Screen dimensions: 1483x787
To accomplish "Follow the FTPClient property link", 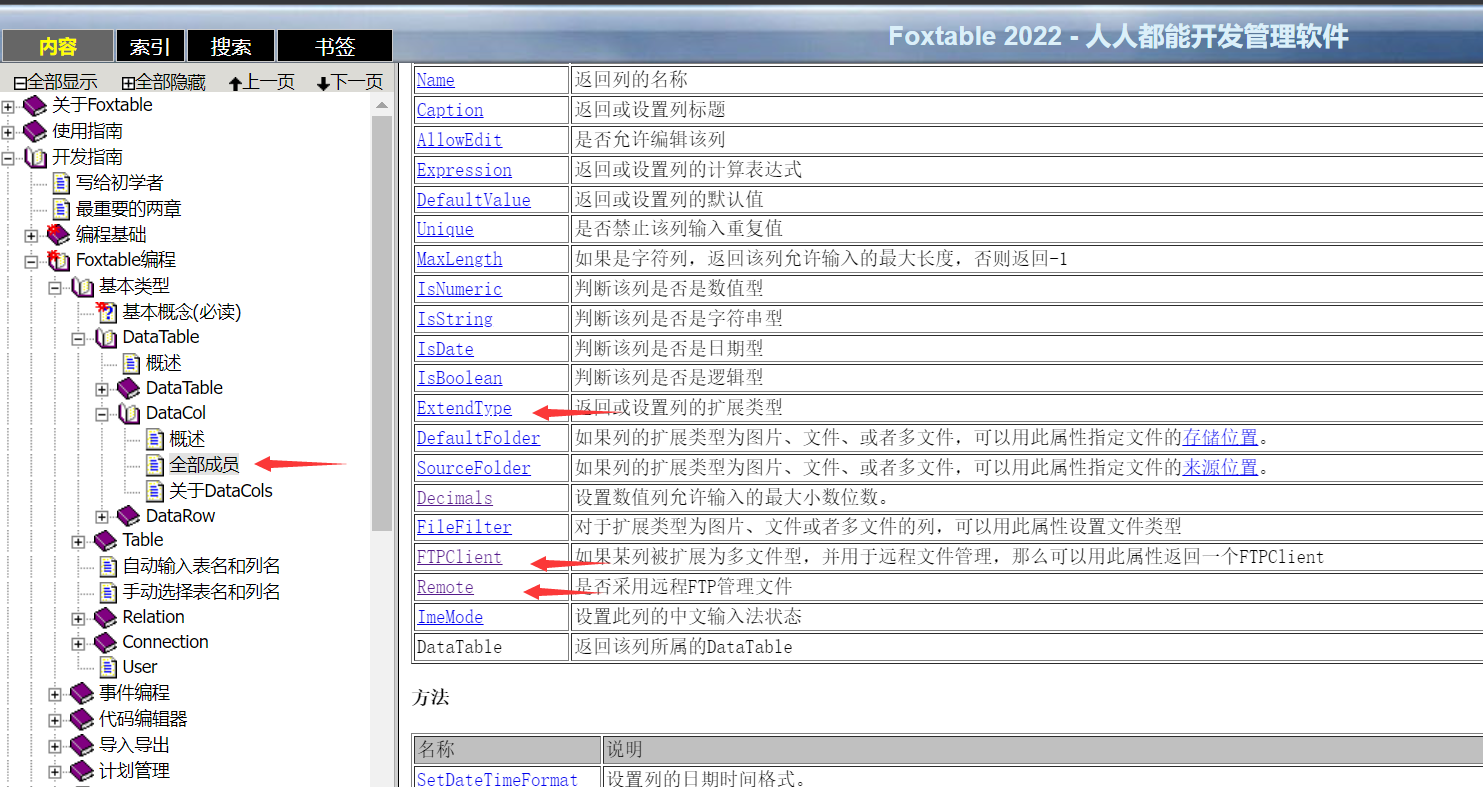I will 459,557.
